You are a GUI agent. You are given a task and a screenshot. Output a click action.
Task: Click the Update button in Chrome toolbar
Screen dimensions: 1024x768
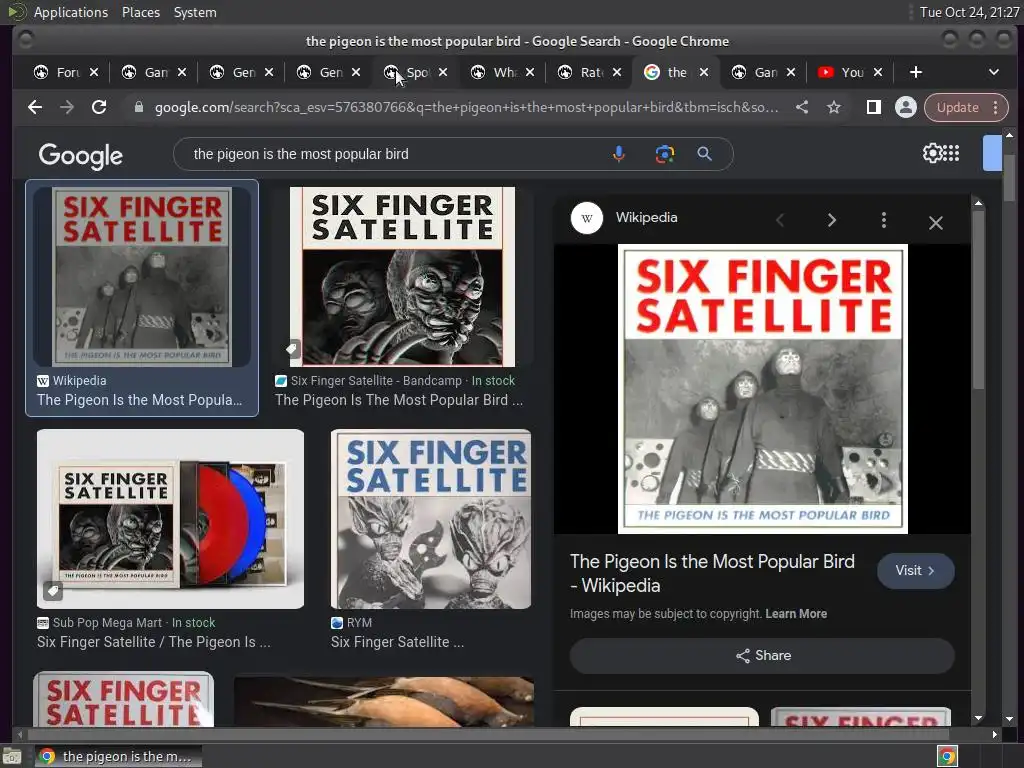(x=957, y=107)
